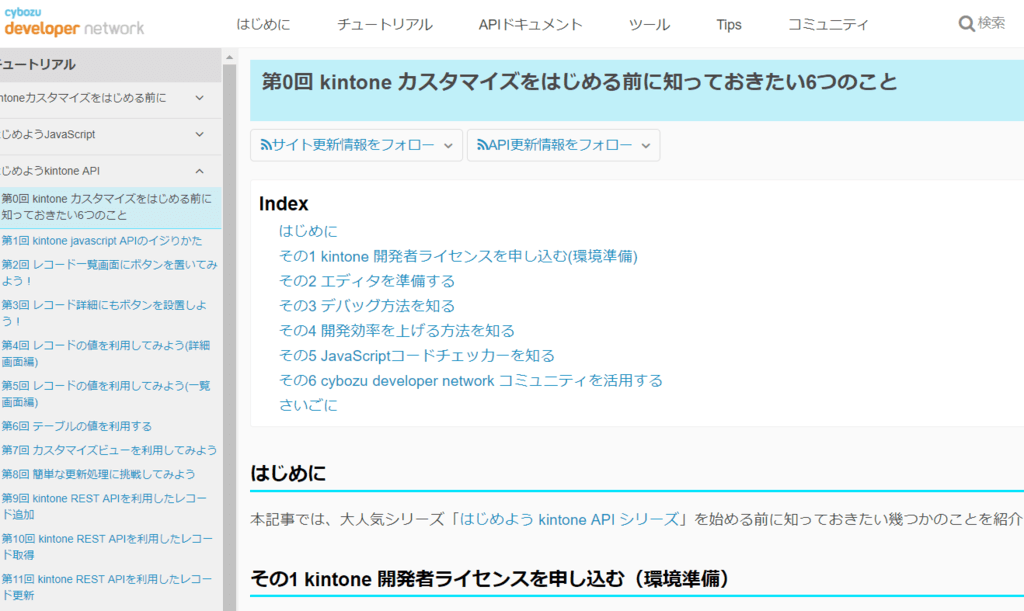Viewport: 1024px width, 611px height.
Task: Open はじめよう kintone API シリーズ link
Action: (x=569, y=520)
